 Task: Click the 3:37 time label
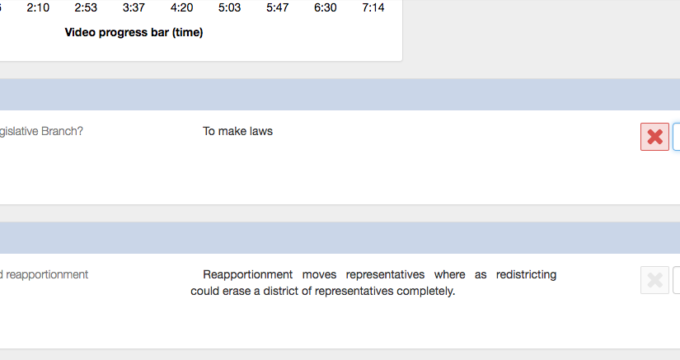click(x=134, y=7)
